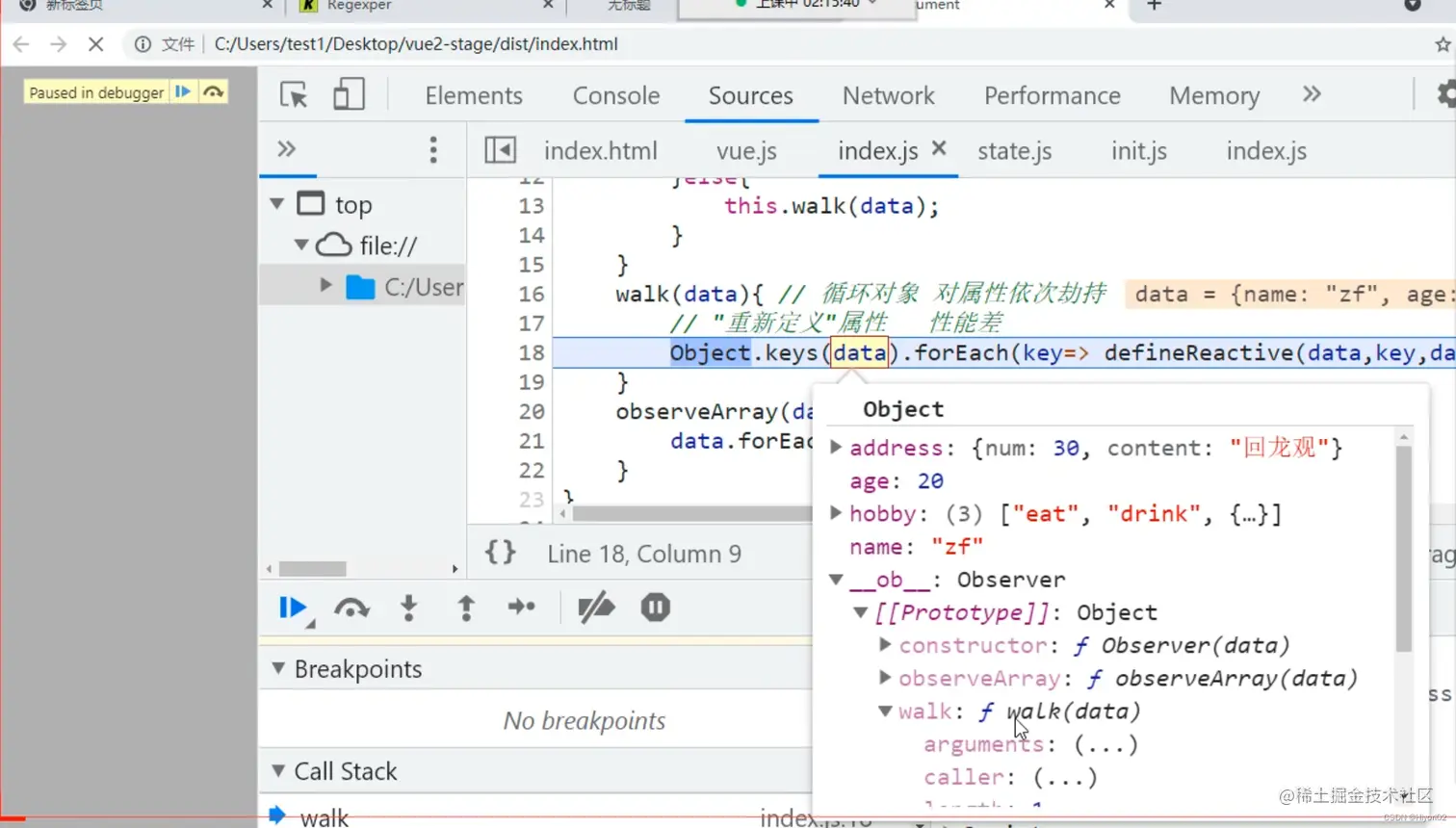Click line number 16 in gutter
The image size is (1456, 828).
tap(532, 294)
